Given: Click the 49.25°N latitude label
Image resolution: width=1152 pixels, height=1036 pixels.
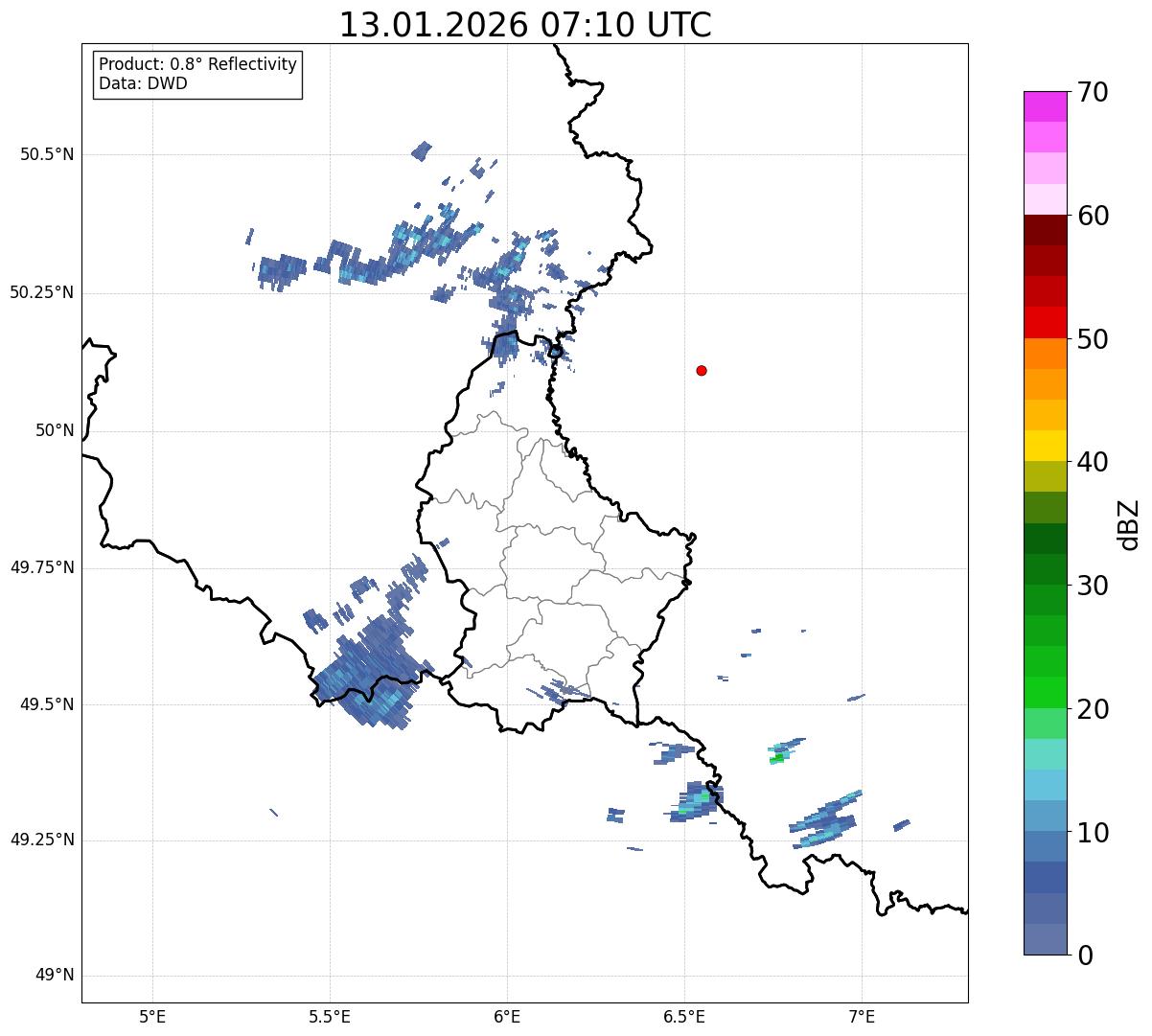Looking at the screenshot, I should click(42, 840).
